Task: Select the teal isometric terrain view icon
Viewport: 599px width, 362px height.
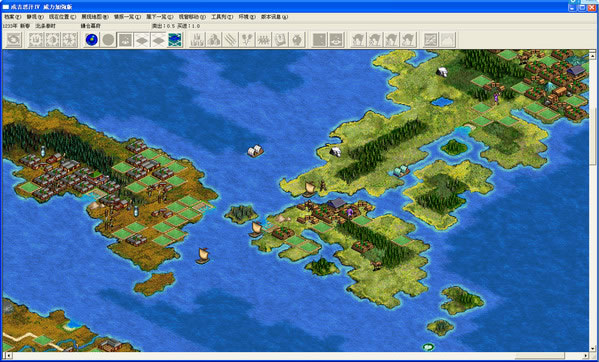Action: pos(175,40)
